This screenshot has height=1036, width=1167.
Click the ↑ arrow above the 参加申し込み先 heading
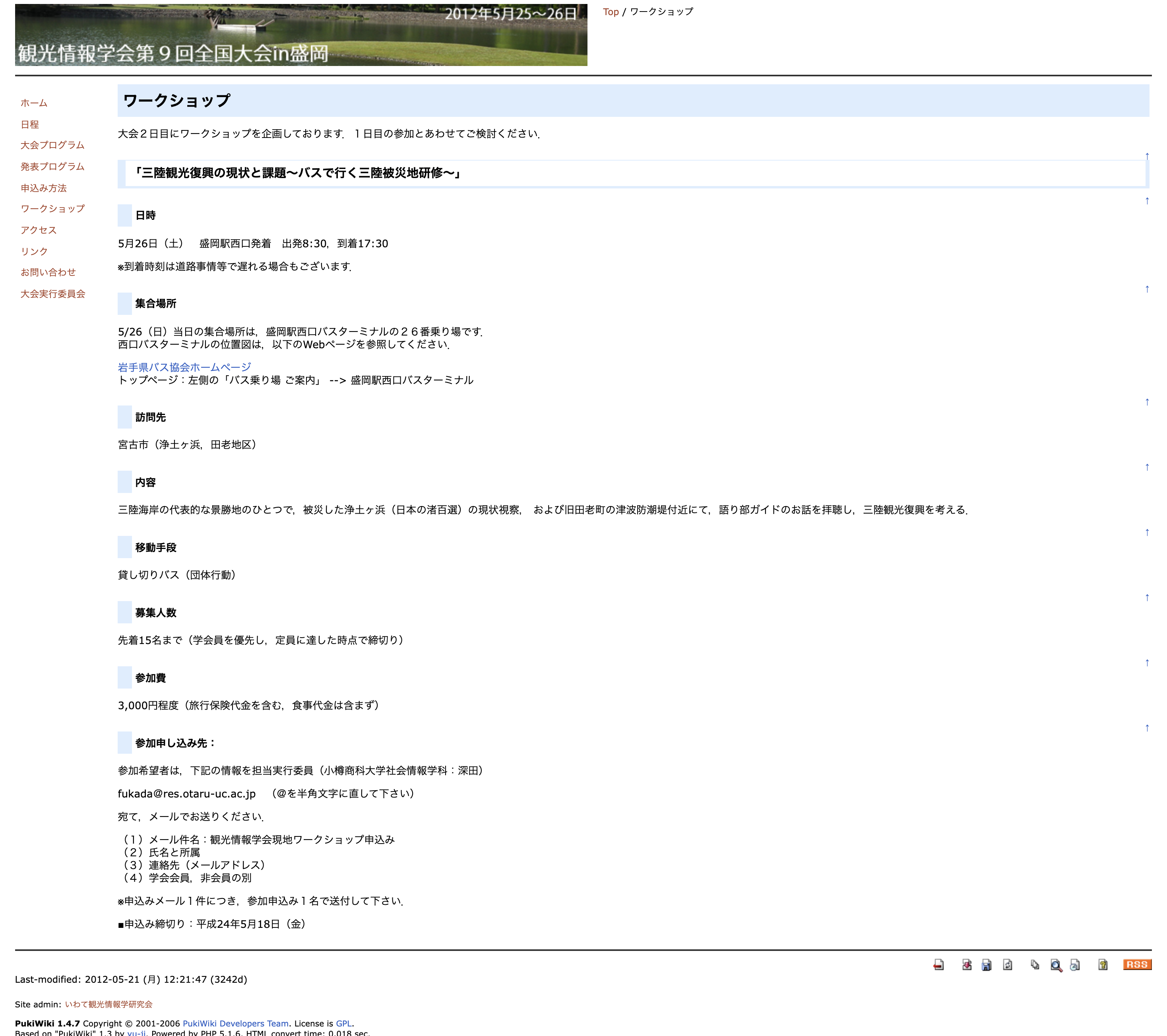[x=1146, y=728]
